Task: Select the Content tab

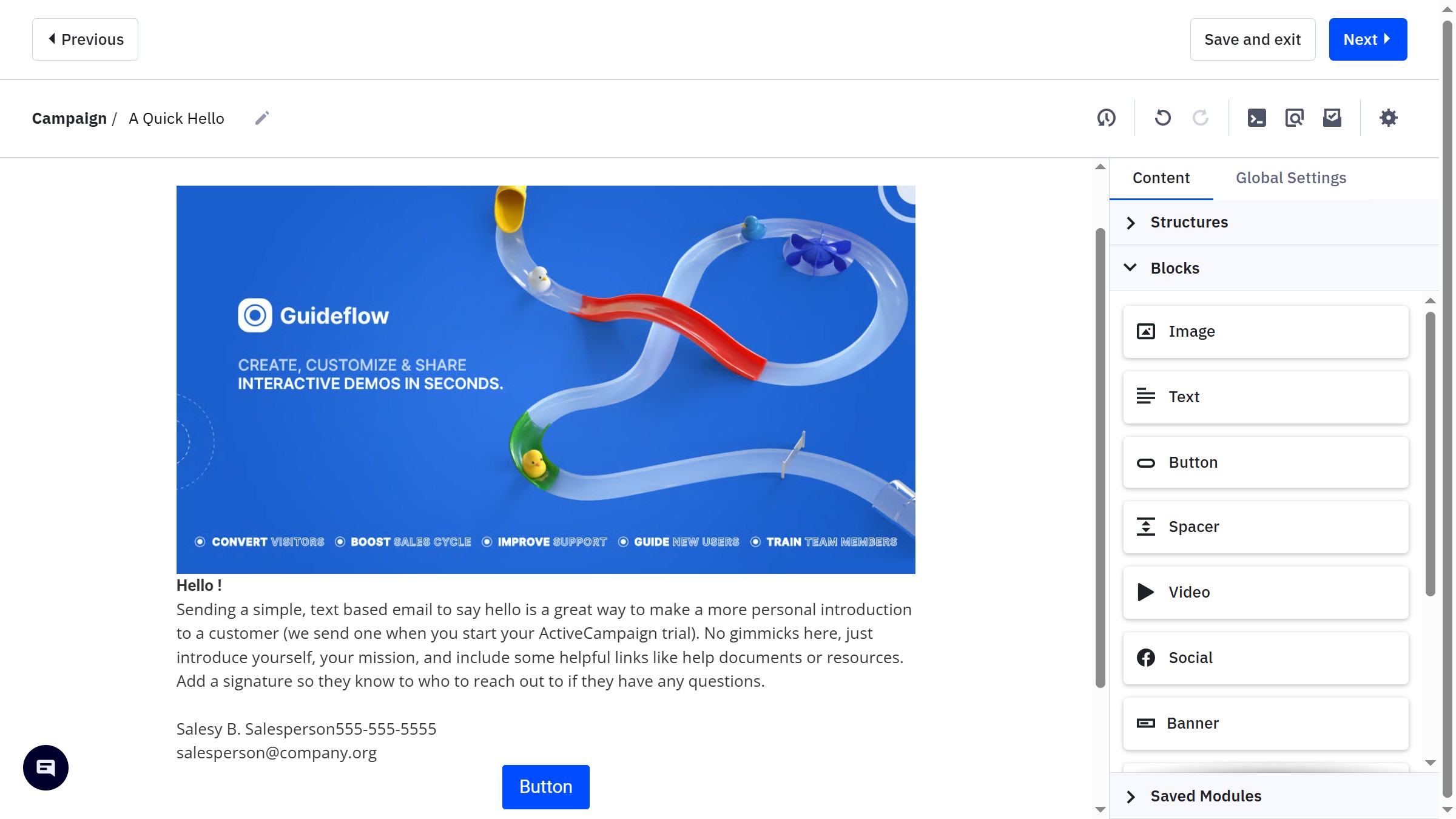Action: point(1161,178)
